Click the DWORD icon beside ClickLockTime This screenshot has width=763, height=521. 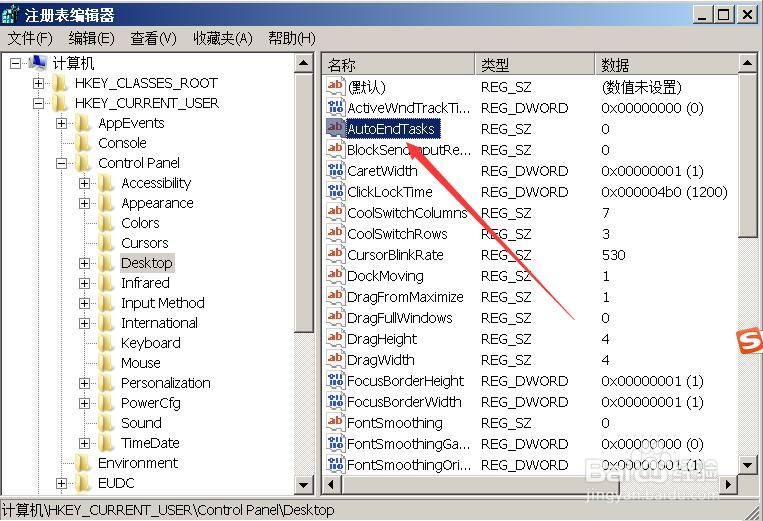point(335,191)
